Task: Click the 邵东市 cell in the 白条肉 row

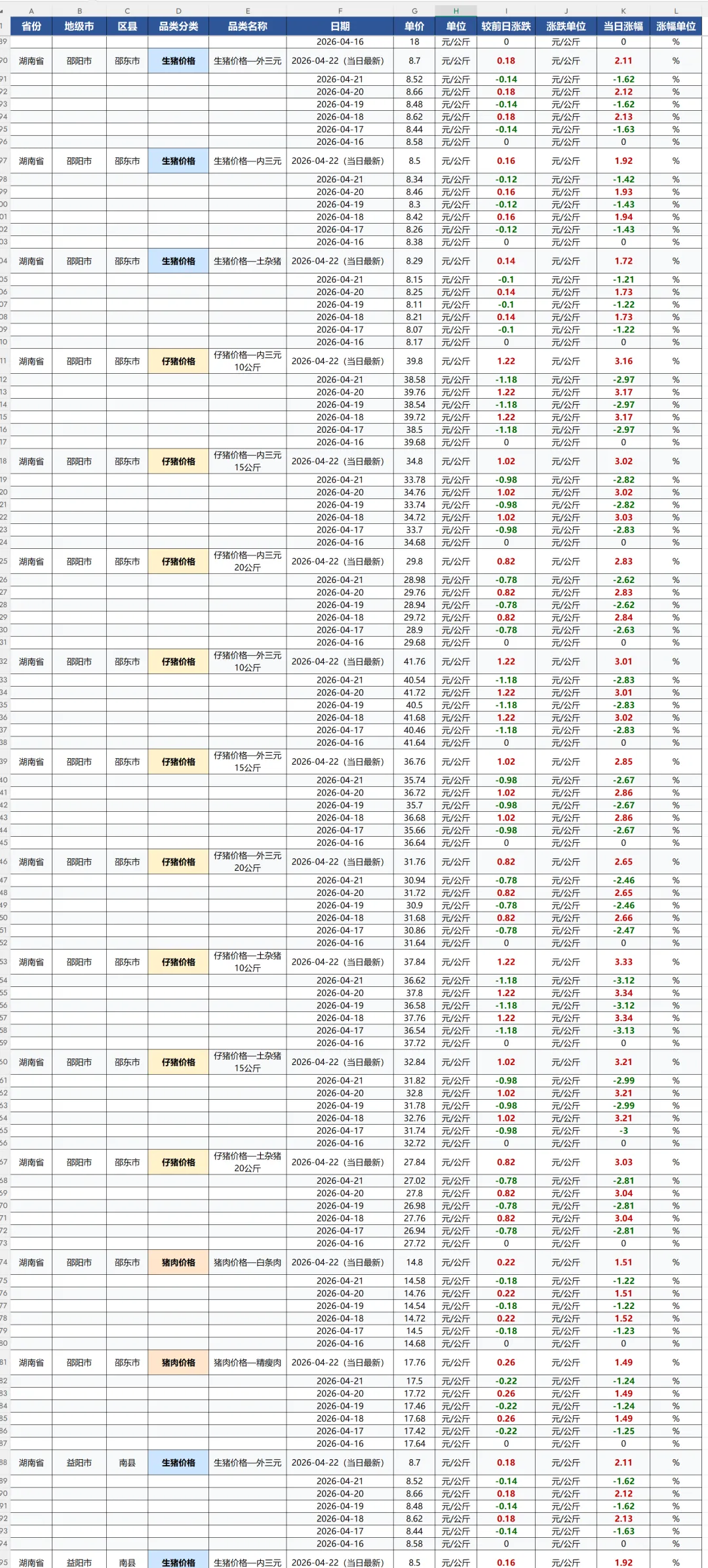Action: click(x=127, y=1262)
